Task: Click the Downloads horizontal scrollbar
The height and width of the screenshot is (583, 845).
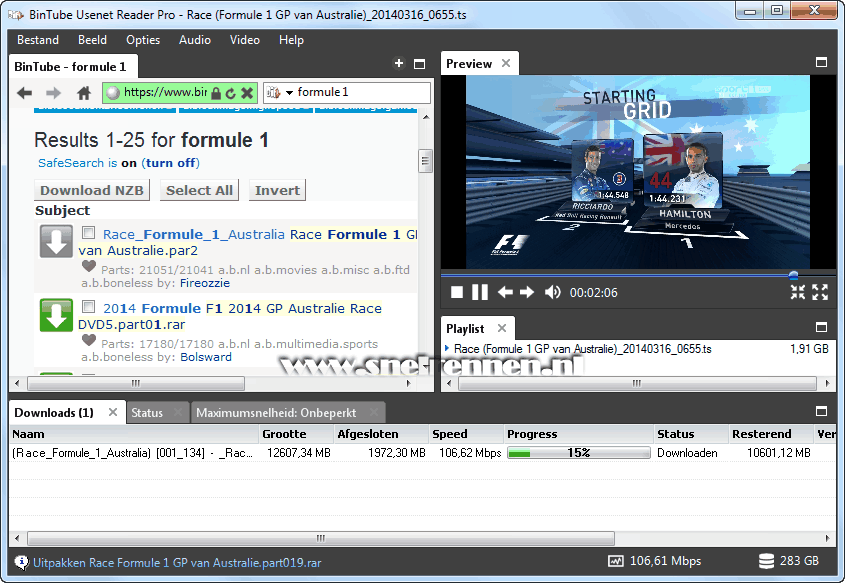Action: tap(321, 538)
